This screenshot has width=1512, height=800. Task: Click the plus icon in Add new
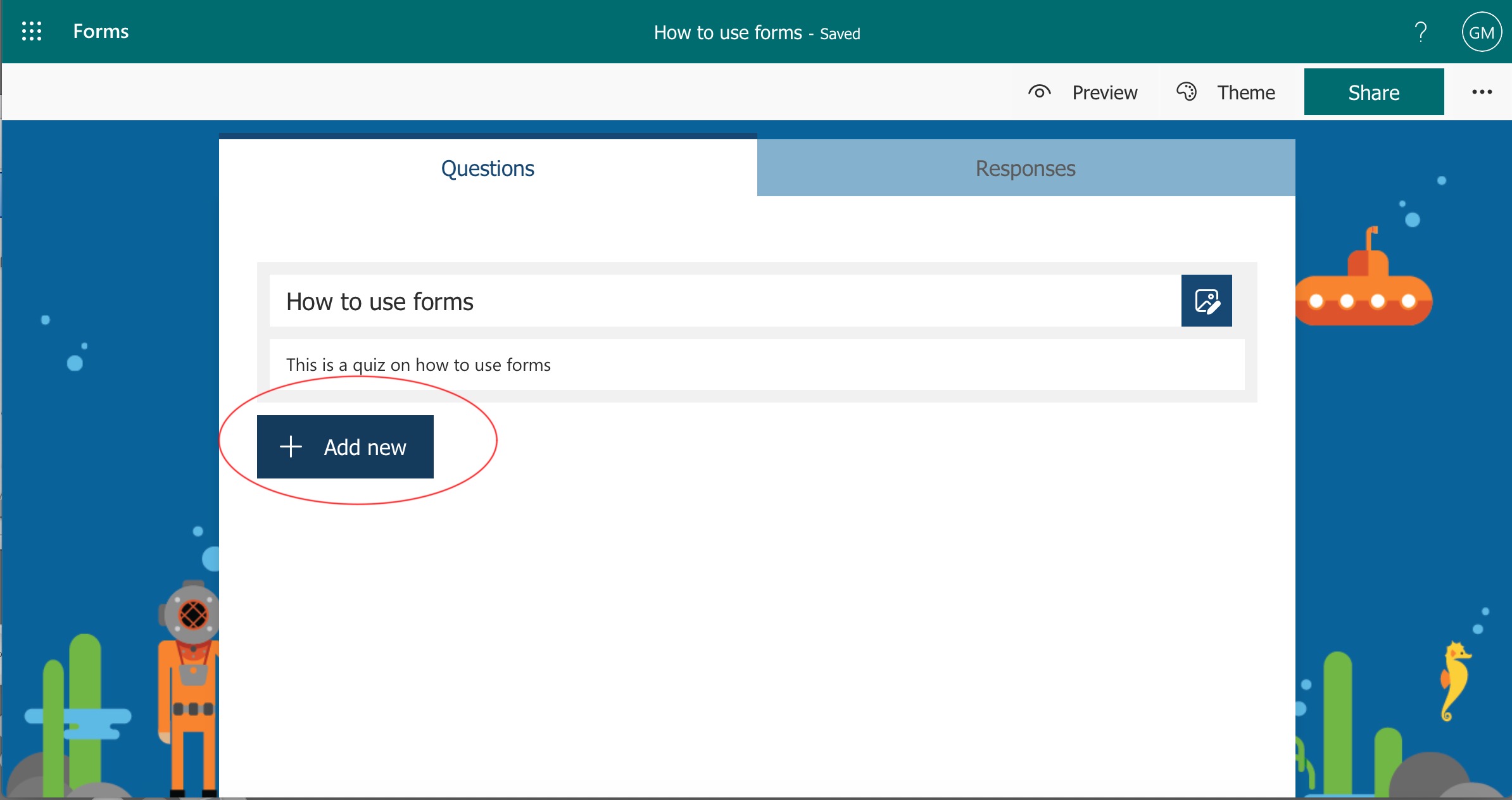coord(291,447)
